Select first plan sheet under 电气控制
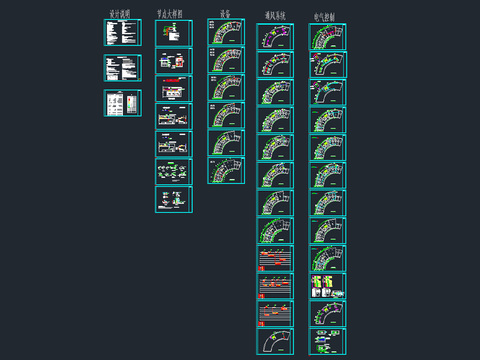 [x=327, y=37]
